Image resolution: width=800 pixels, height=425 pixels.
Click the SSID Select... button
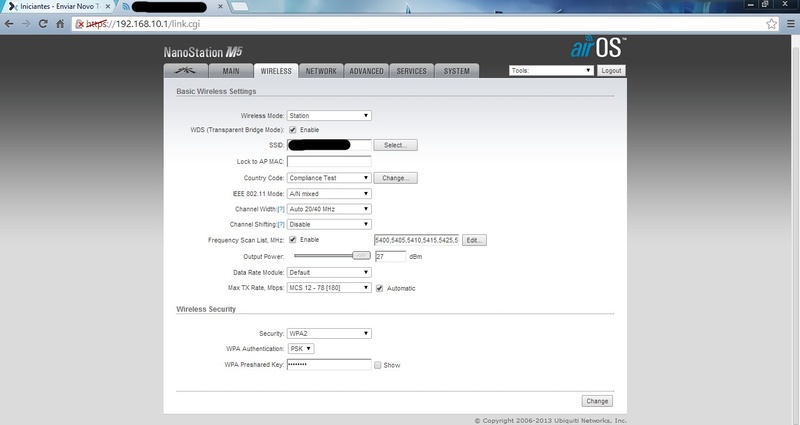coord(395,145)
